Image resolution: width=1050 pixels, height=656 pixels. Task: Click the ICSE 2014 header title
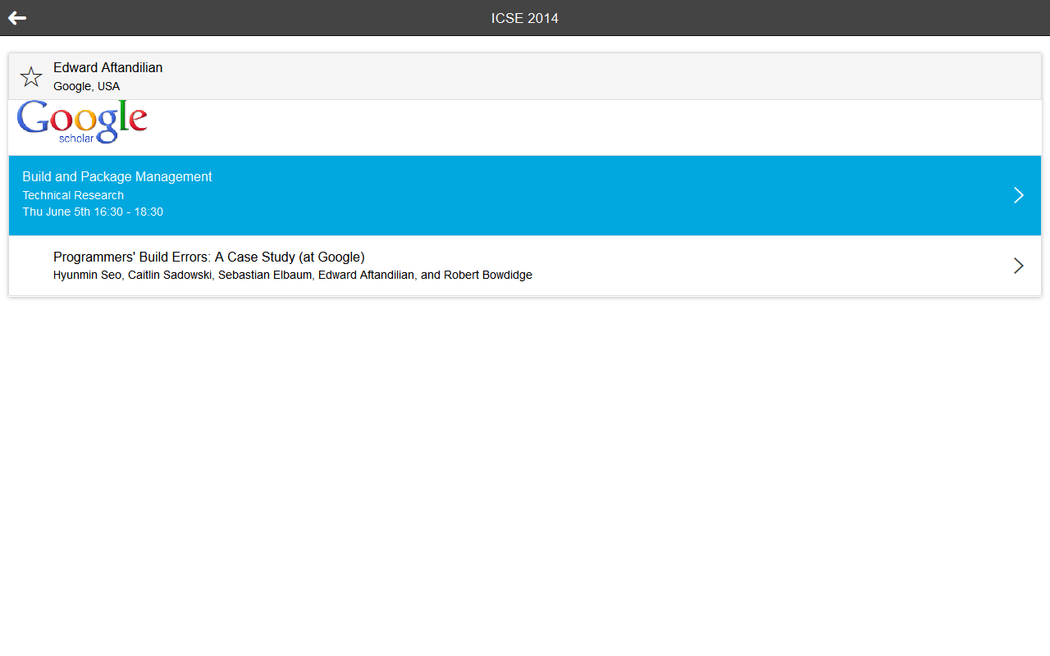524,18
